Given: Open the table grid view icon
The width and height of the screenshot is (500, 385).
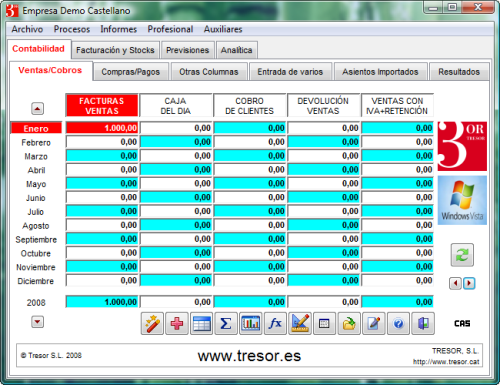Looking at the screenshot, I should 202,323.
